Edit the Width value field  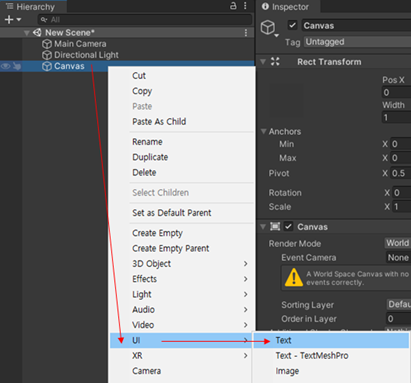click(x=396, y=117)
